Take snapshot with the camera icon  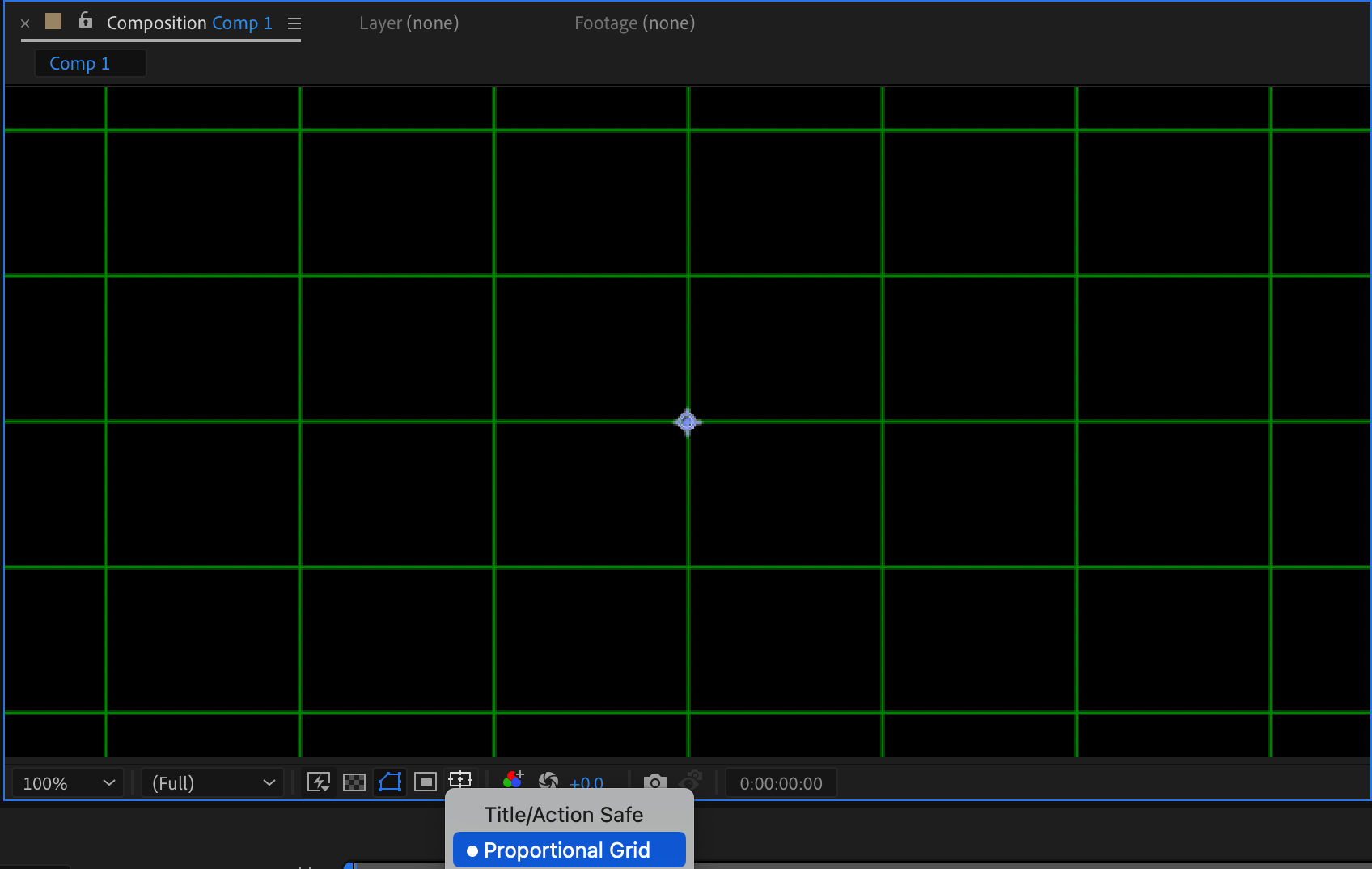coord(655,782)
